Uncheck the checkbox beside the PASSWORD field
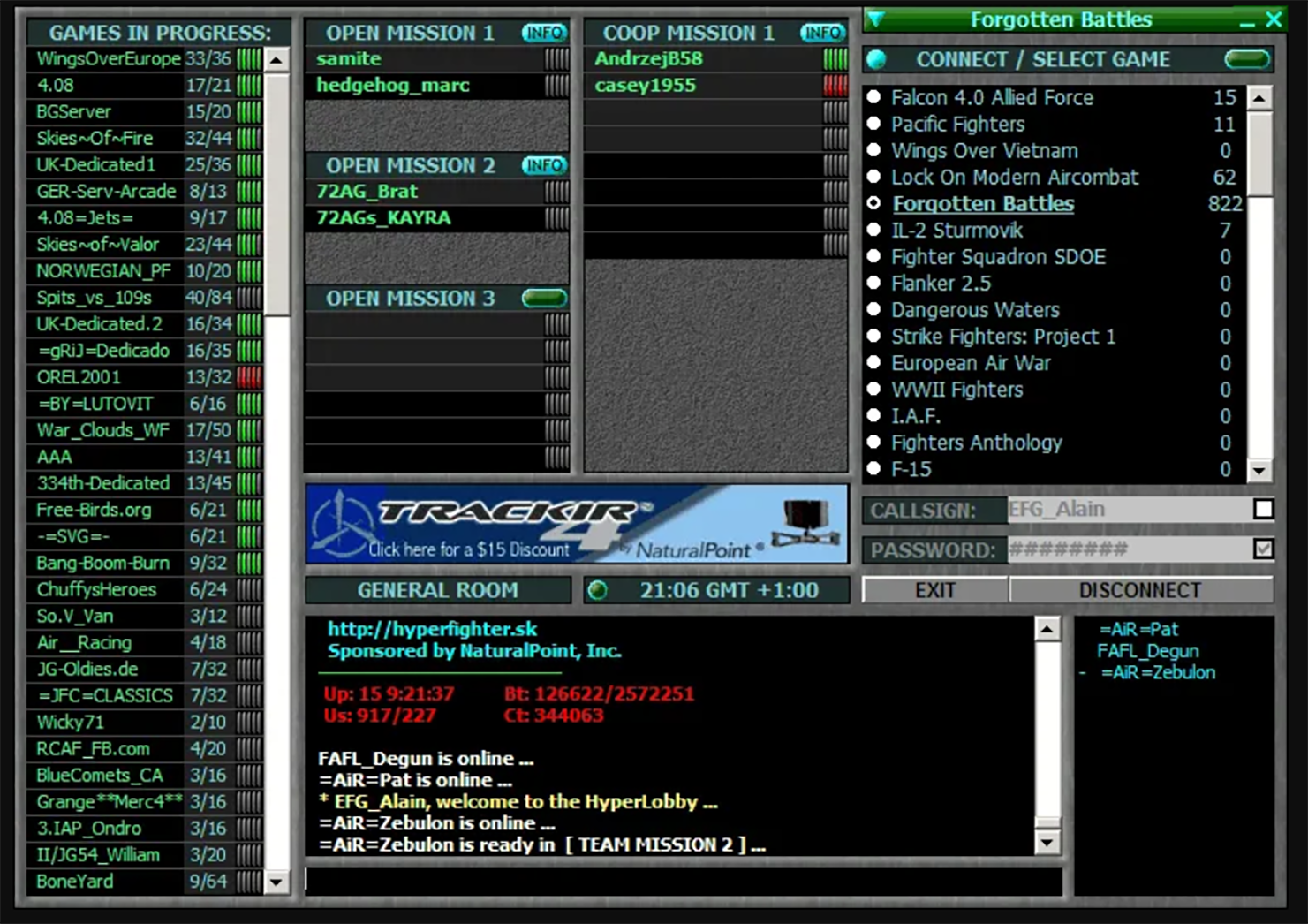This screenshot has height=924, width=1308. pyautogui.click(x=1263, y=549)
